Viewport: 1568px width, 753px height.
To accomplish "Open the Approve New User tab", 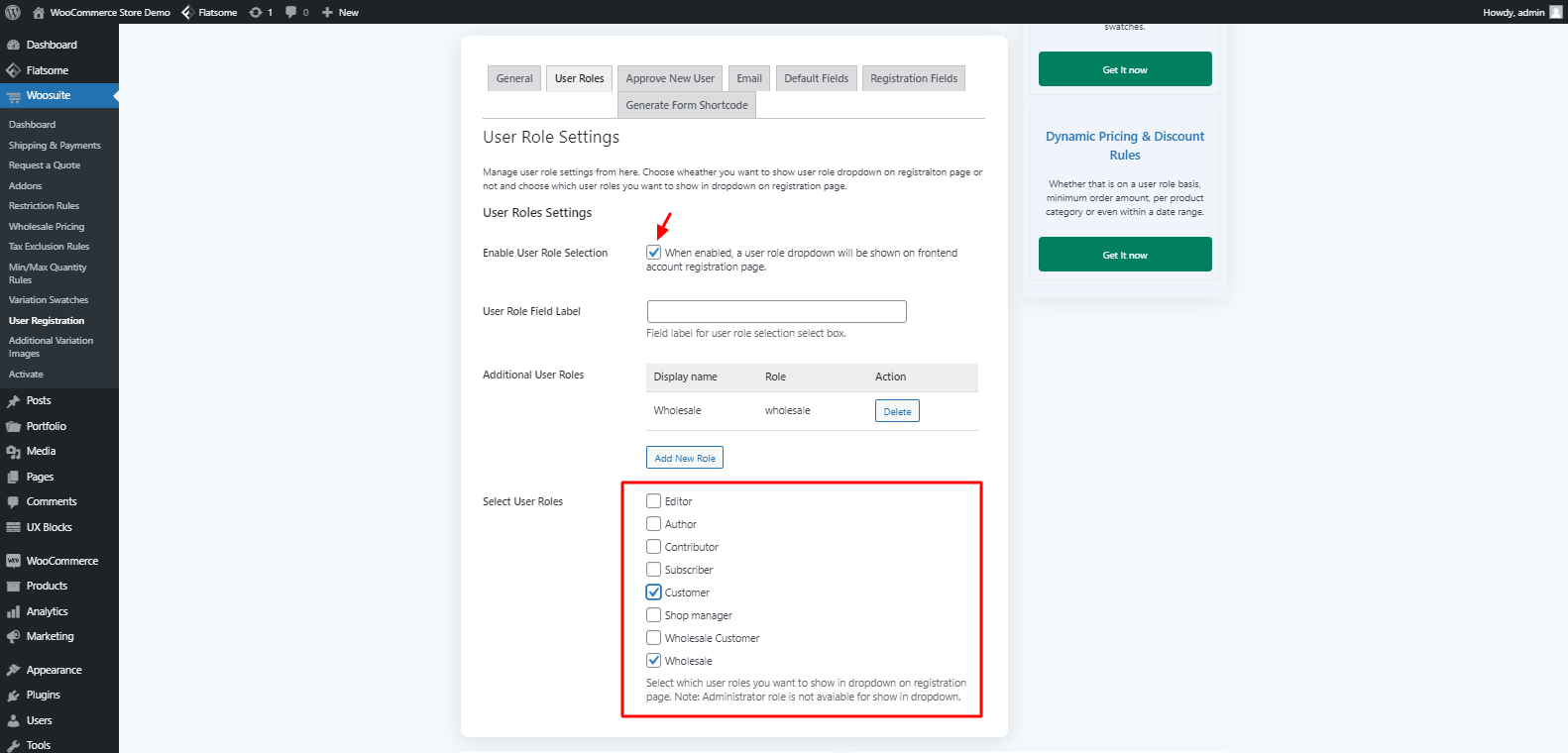I will 670,78.
